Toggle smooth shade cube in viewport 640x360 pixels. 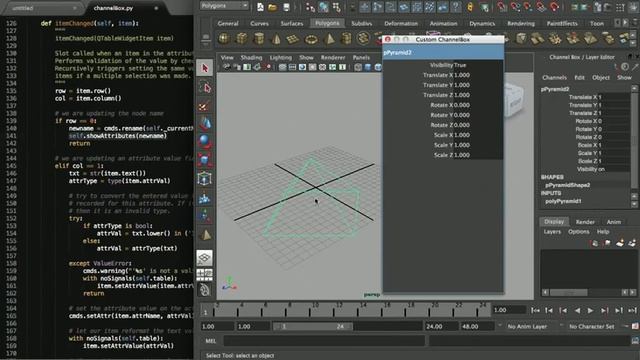pos(368,67)
